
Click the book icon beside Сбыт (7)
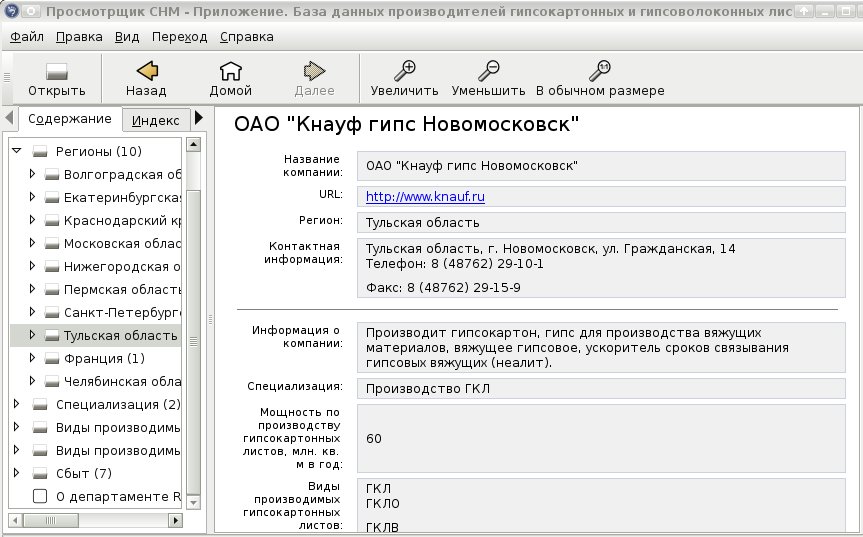pos(40,474)
